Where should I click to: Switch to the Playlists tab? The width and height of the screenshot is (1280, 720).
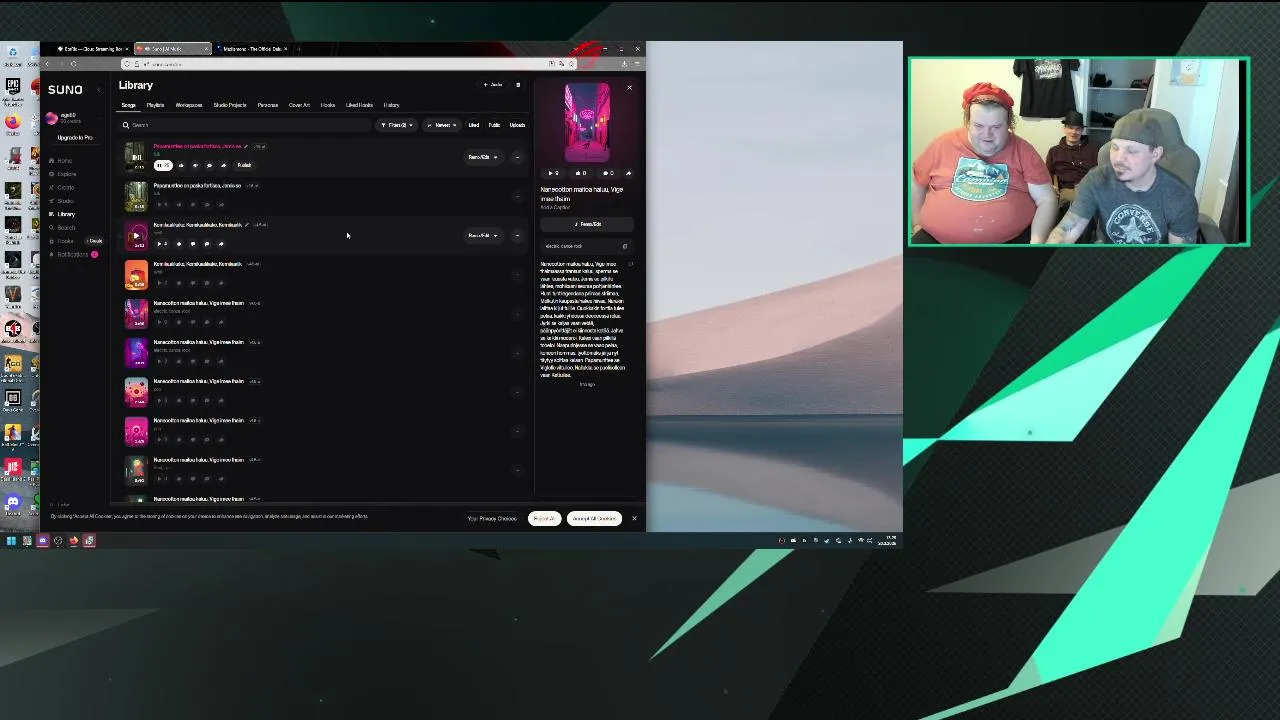(x=155, y=105)
